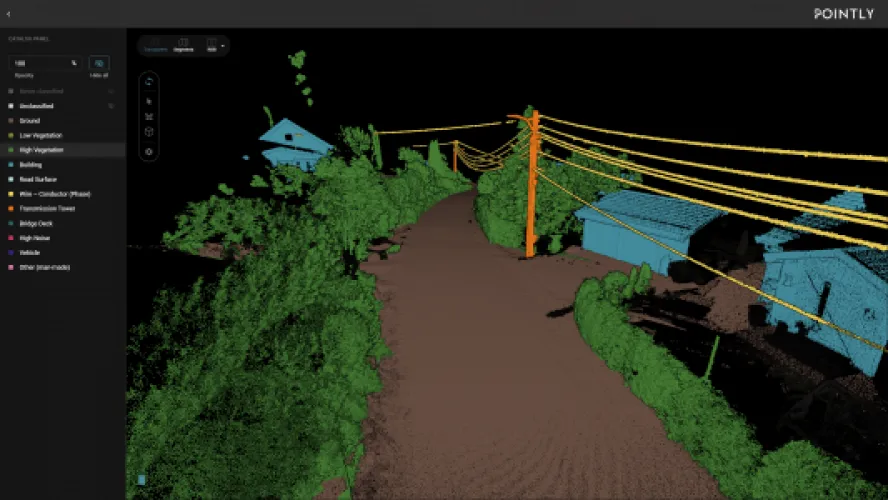Toggle visibility of Unclassified class

(111, 105)
